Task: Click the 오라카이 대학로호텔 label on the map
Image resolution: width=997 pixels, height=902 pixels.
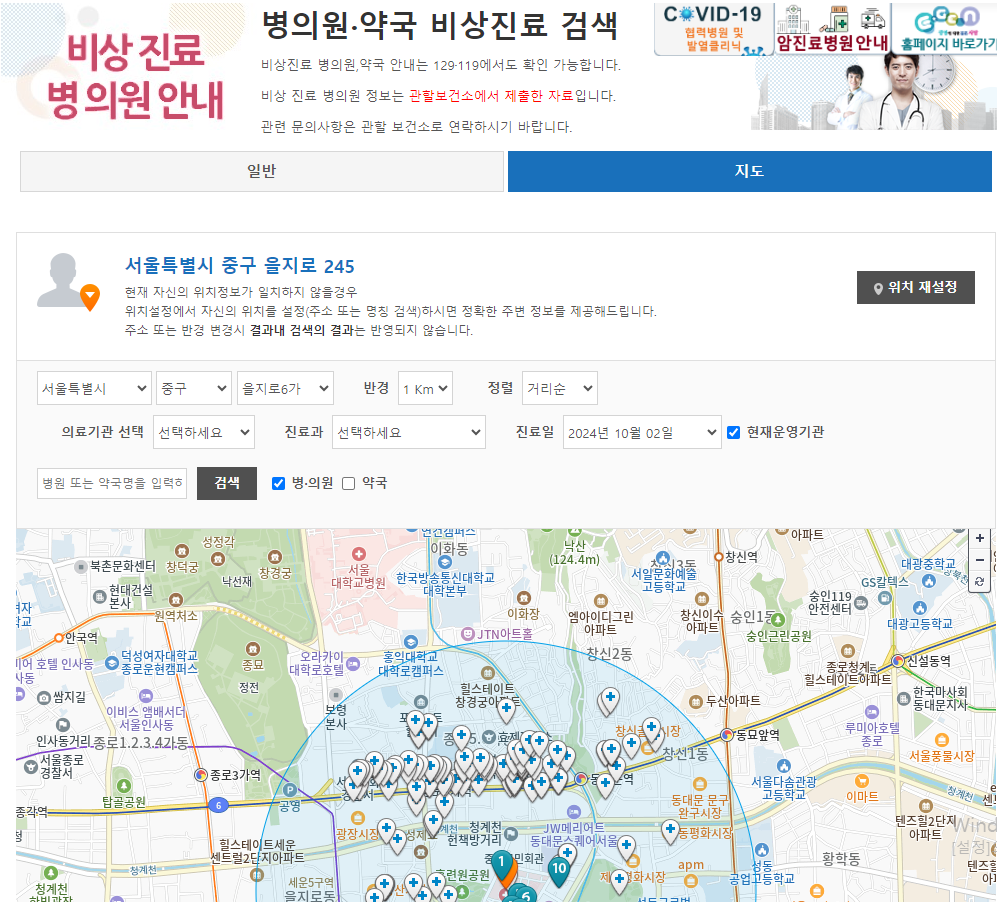Action: 317,663
